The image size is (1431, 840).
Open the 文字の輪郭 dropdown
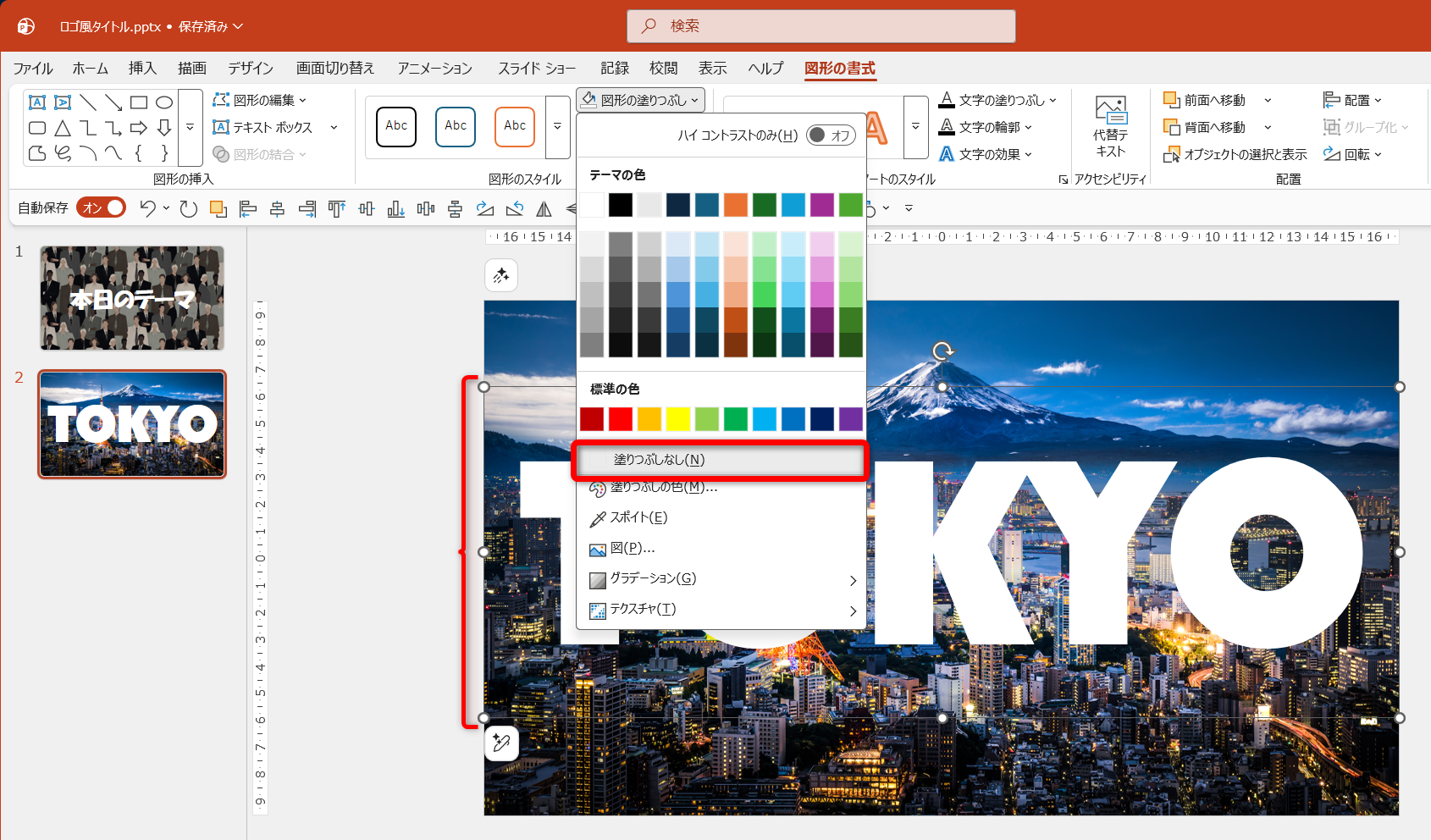(986, 128)
